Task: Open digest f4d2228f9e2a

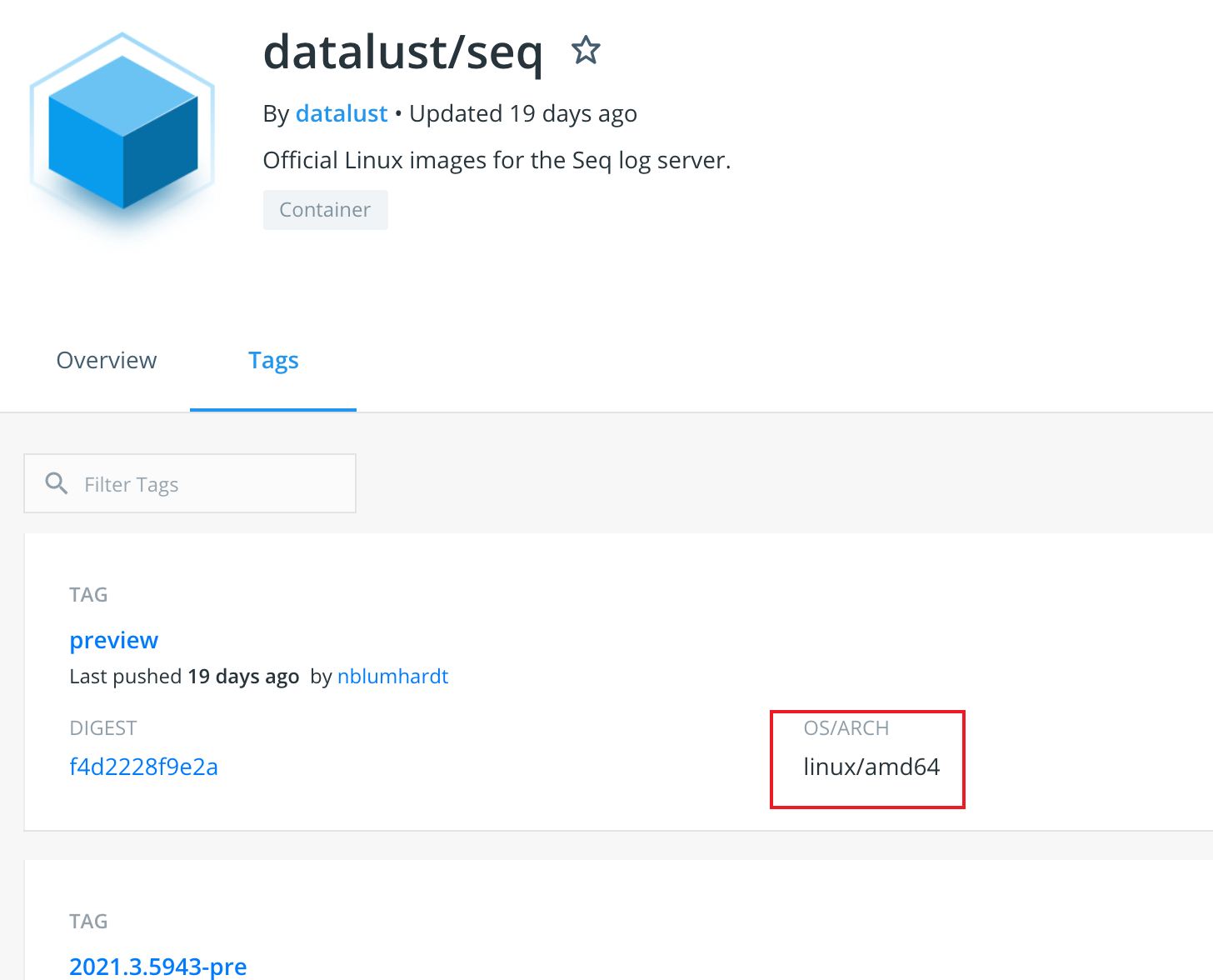Action: pos(143,766)
